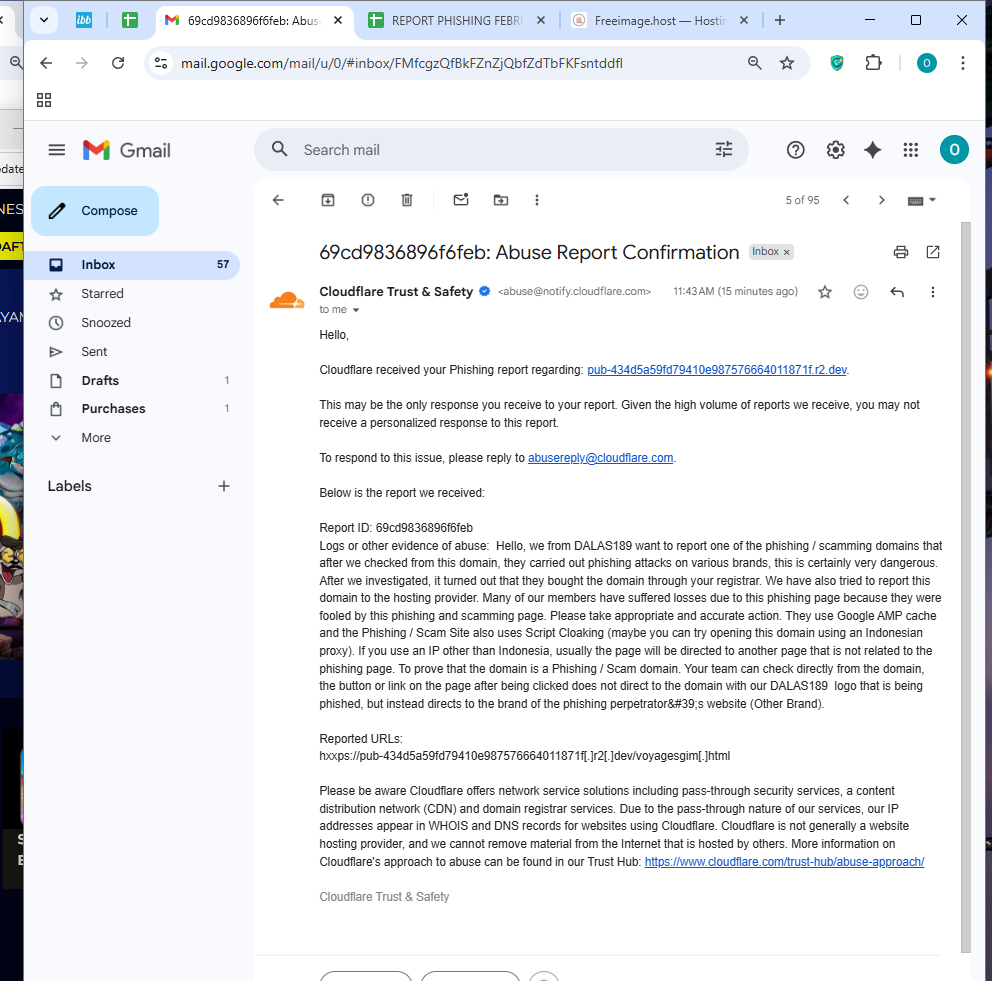992x981 pixels.
Task: Click Cloudflare sender avatar logo
Action: [287, 300]
